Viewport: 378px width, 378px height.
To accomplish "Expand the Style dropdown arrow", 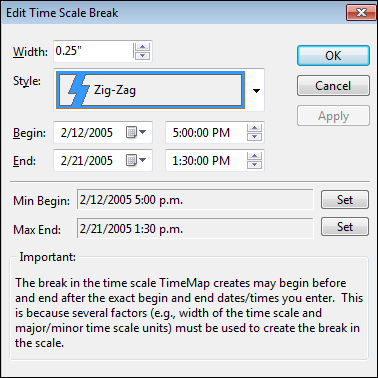I will click(256, 91).
